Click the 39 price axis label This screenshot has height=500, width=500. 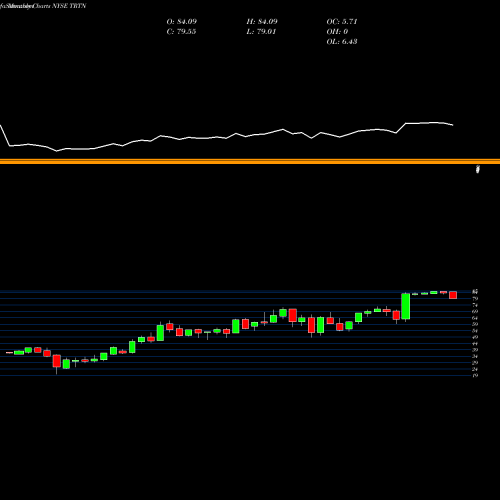click(x=475, y=350)
